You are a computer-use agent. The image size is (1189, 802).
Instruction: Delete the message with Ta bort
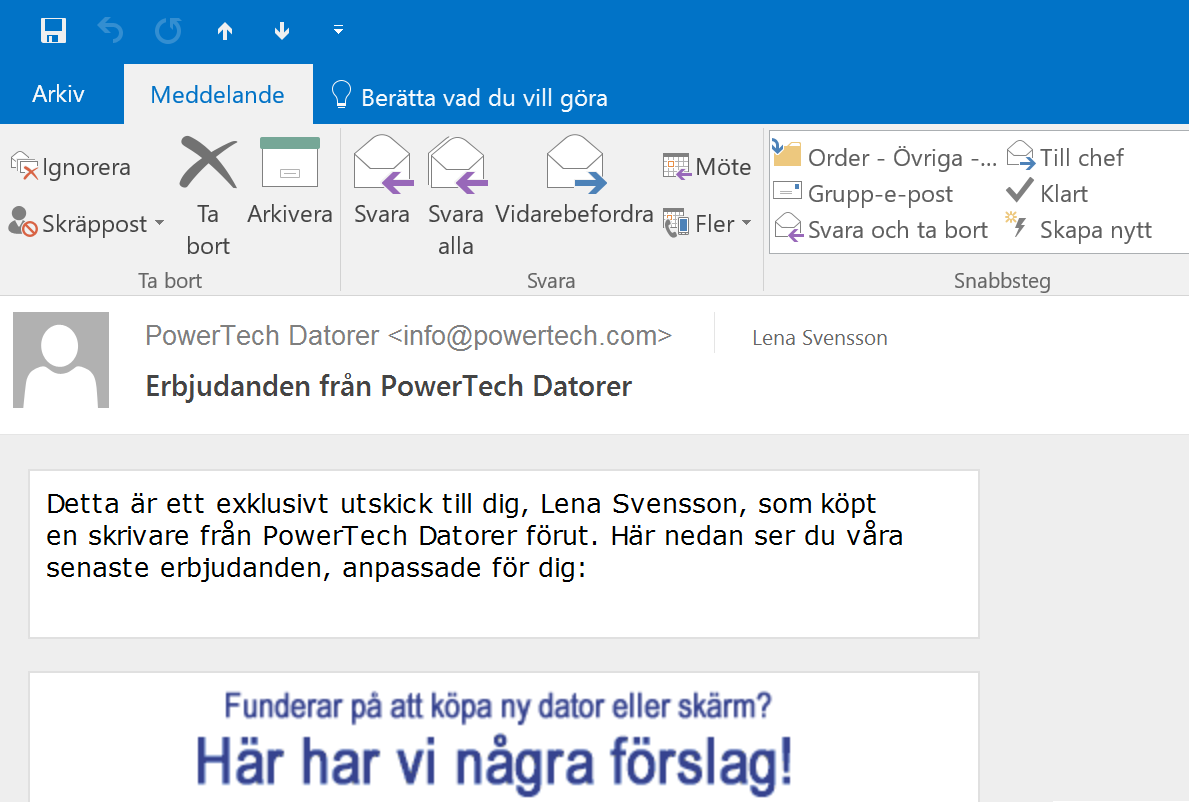[x=208, y=197]
